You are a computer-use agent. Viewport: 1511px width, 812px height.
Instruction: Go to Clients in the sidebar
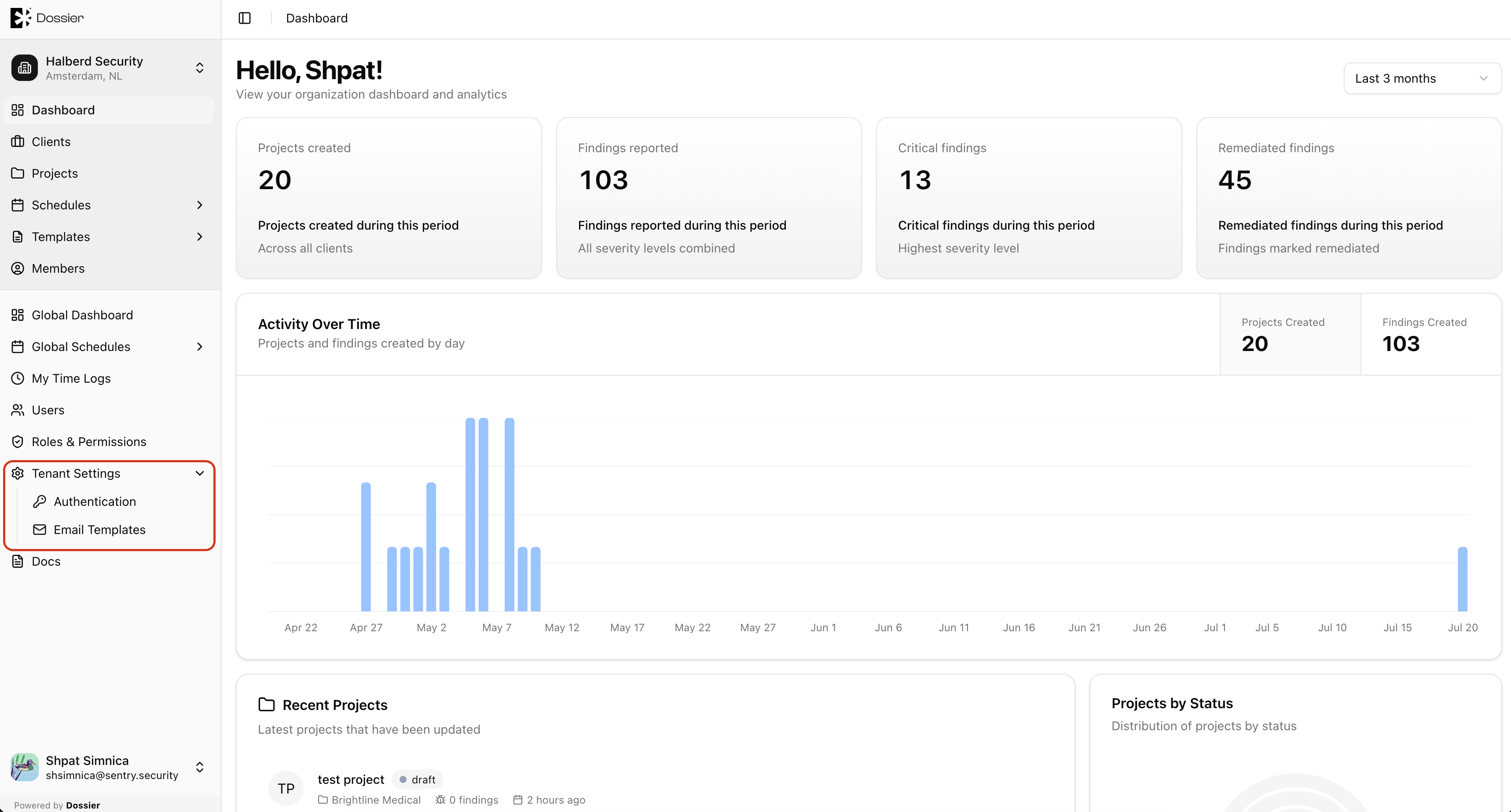[109, 142]
